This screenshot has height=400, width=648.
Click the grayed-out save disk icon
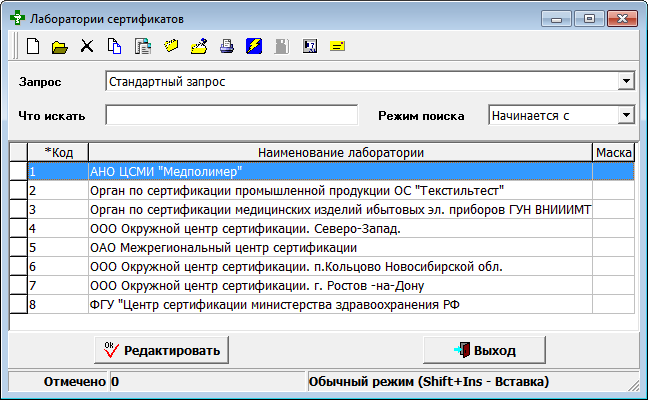click(x=281, y=46)
